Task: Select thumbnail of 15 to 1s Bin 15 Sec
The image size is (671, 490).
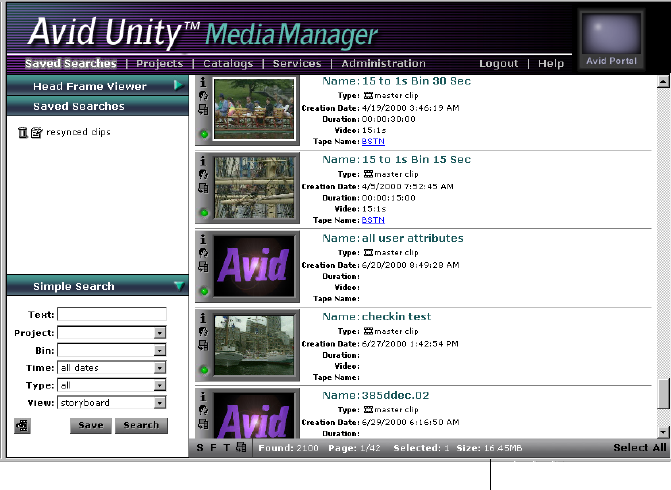Action: pyautogui.click(x=254, y=187)
